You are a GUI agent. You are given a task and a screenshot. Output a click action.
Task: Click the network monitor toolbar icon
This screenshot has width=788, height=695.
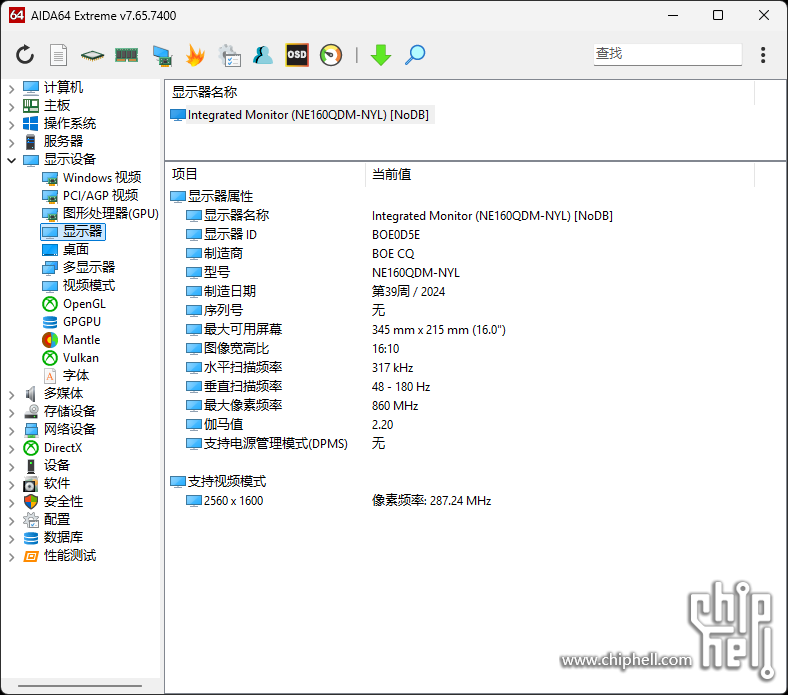coord(162,55)
